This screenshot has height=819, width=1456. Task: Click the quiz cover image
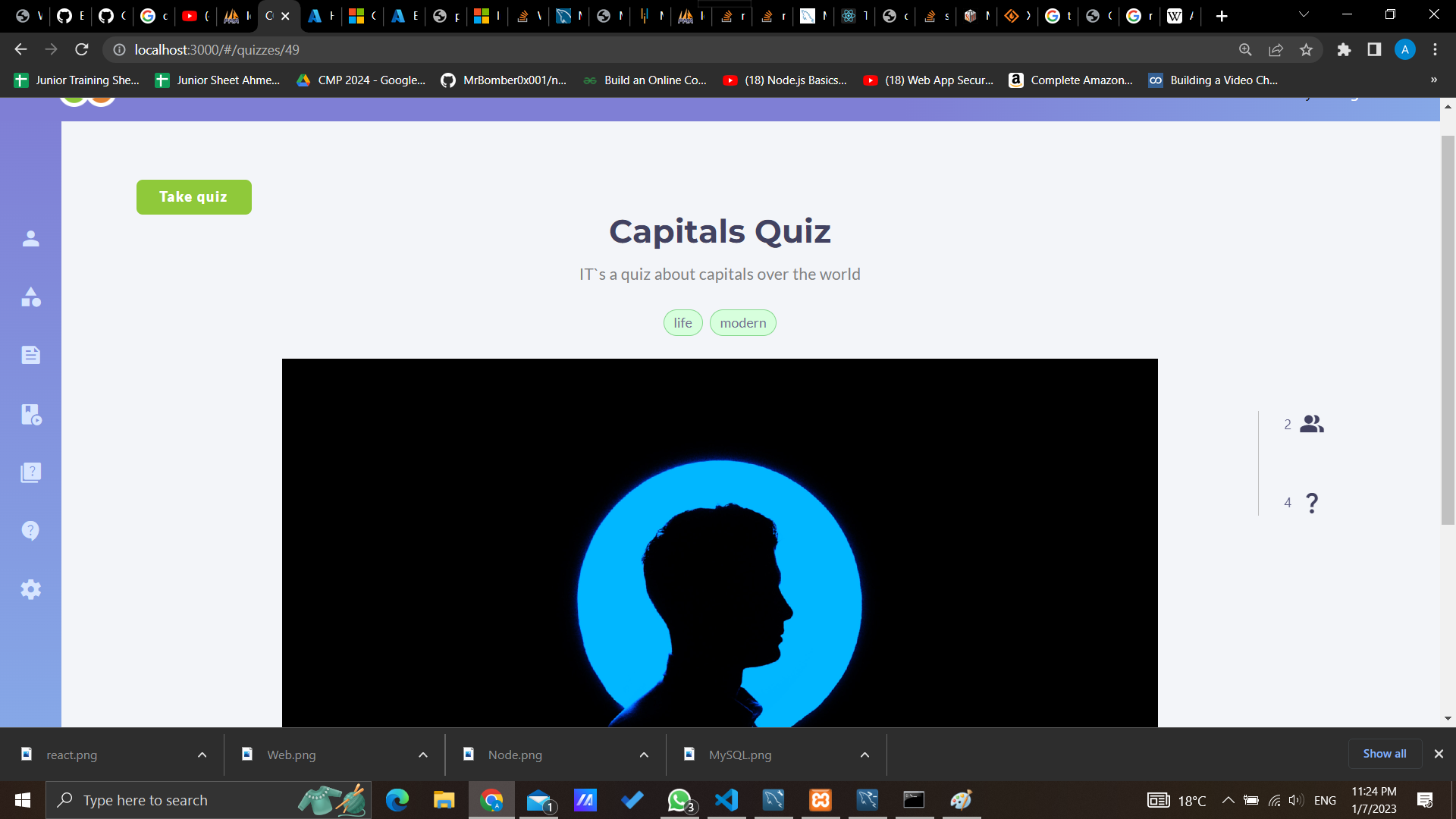click(719, 542)
